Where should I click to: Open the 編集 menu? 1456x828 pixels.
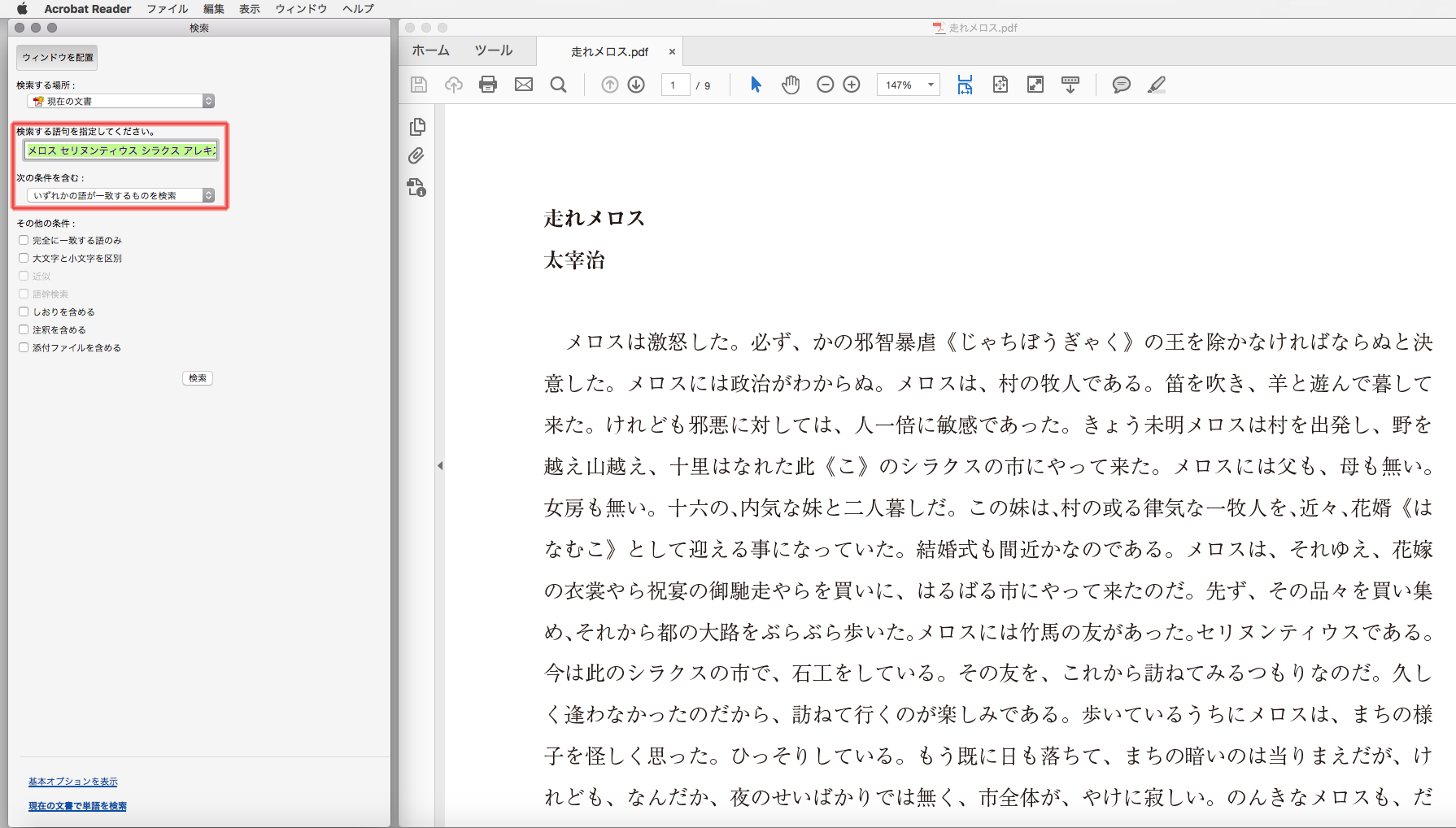[214, 8]
